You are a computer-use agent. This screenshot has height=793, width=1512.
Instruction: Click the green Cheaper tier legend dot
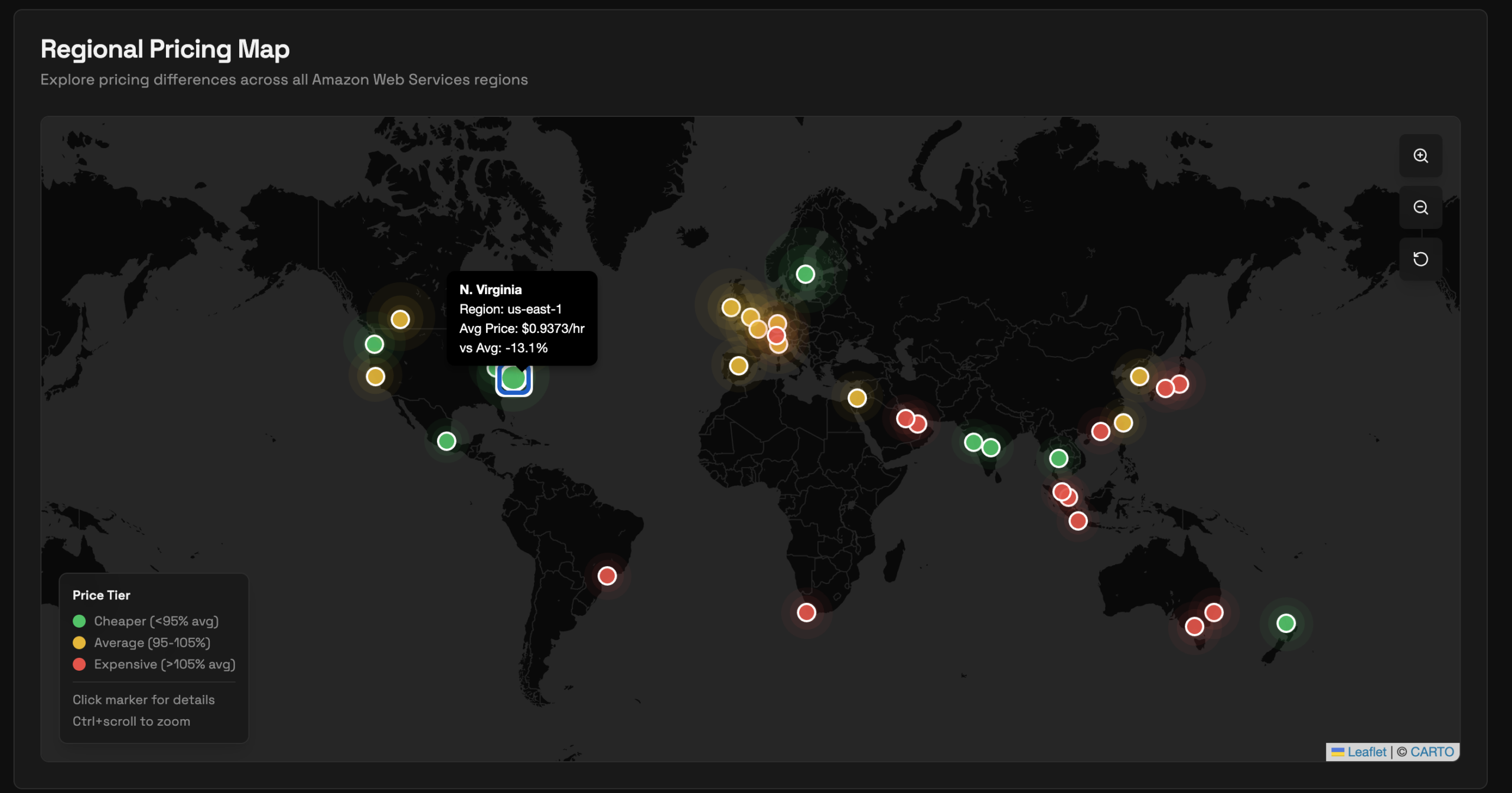pos(80,621)
